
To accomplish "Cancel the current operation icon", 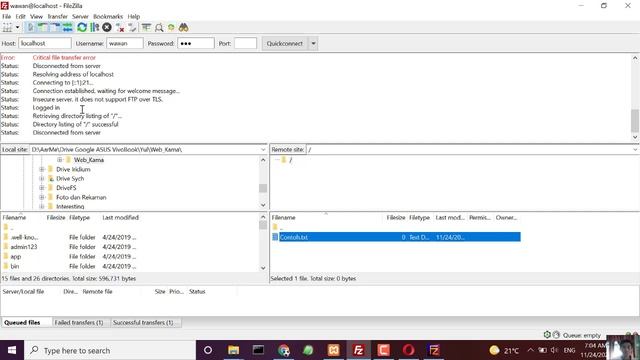I will (x=107, y=27).
